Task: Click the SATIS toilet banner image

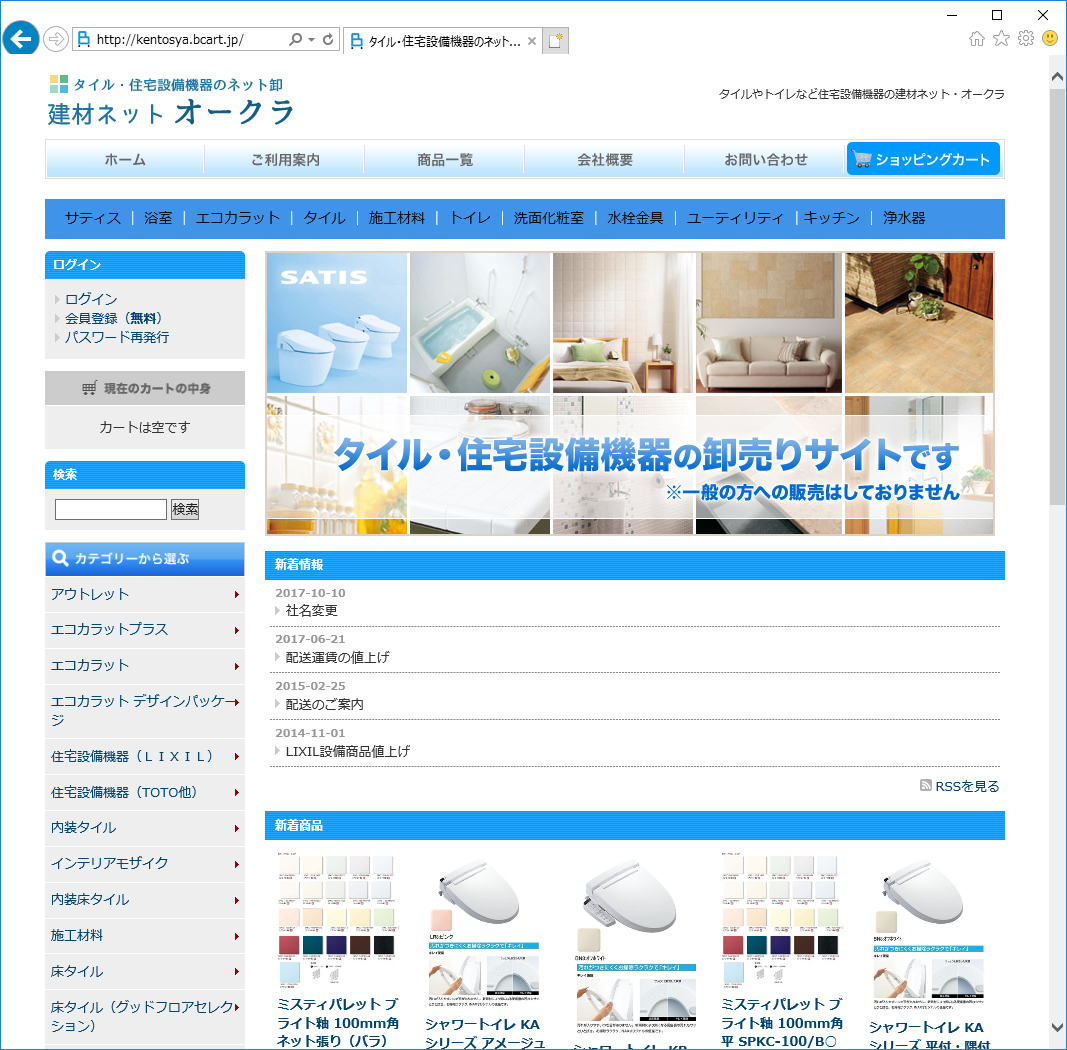Action: [337, 323]
